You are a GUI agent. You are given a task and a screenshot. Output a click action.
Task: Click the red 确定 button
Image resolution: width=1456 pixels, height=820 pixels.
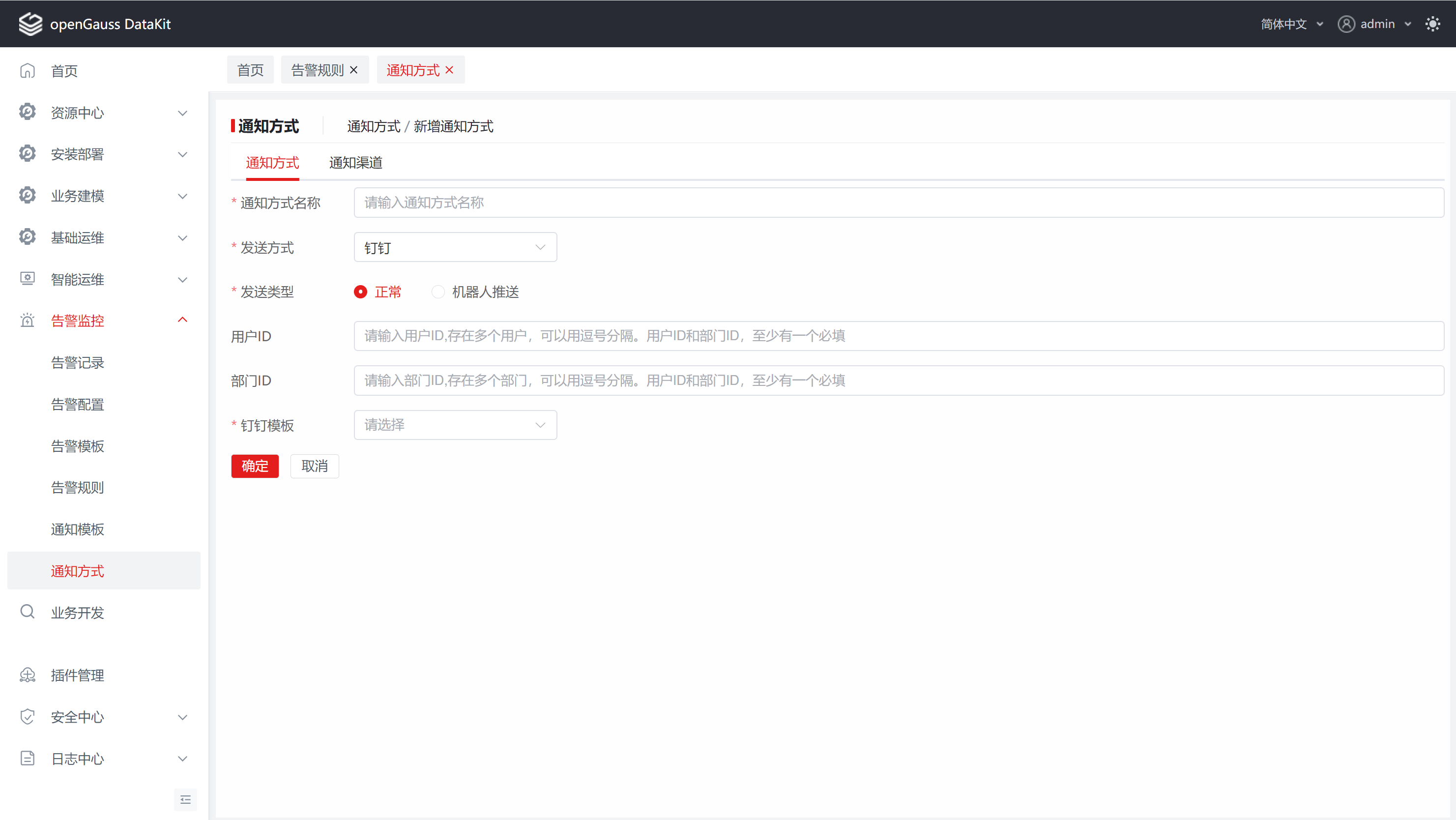[x=255, y=466]
